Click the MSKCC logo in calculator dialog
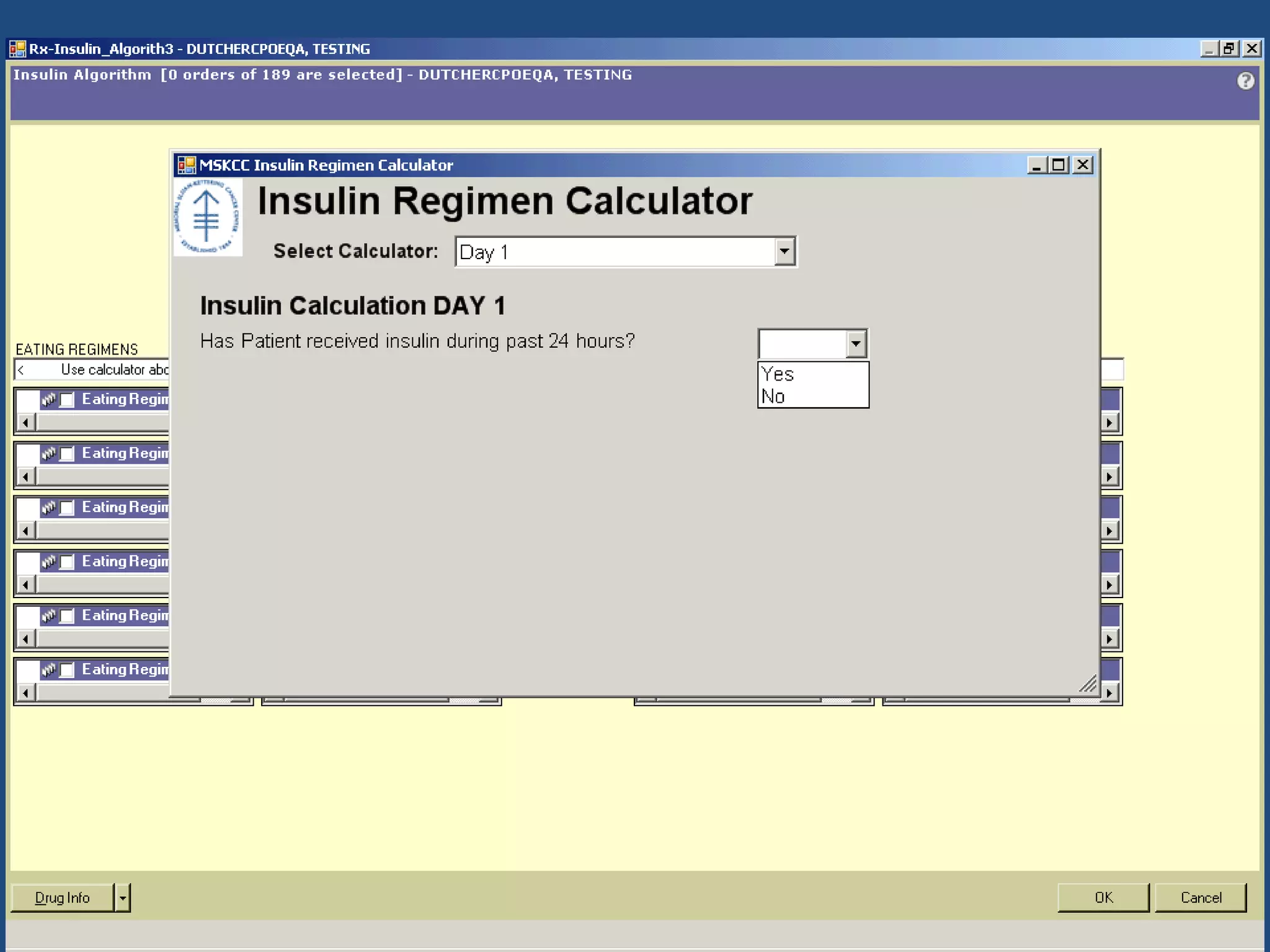 pyautogui.click(x=208, y=218)
